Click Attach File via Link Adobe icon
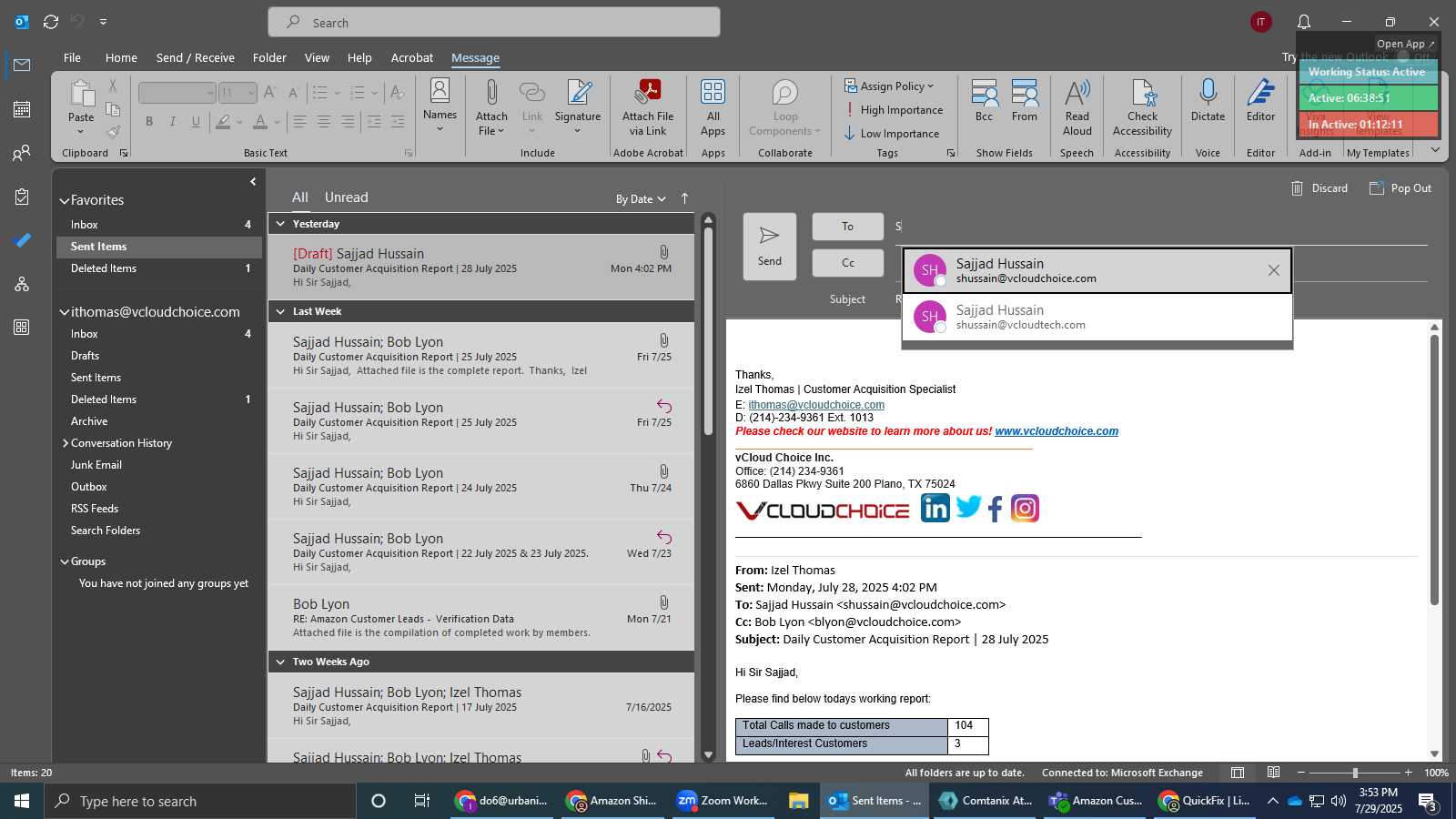 (x=648, y=106)
